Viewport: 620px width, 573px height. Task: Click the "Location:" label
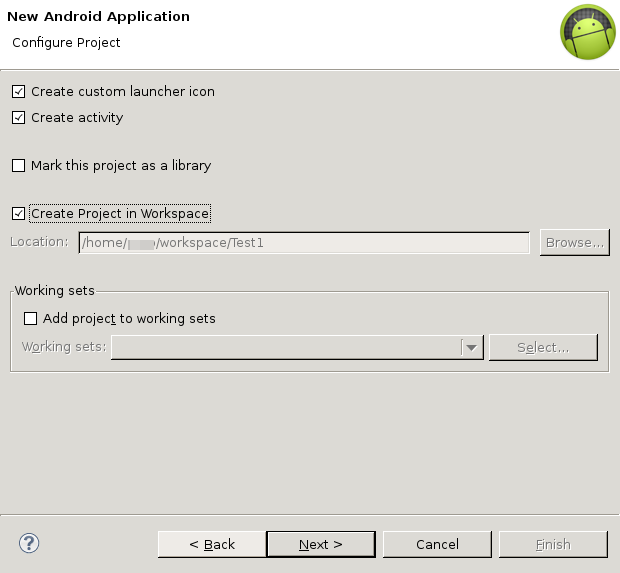[x=39, y=242]
